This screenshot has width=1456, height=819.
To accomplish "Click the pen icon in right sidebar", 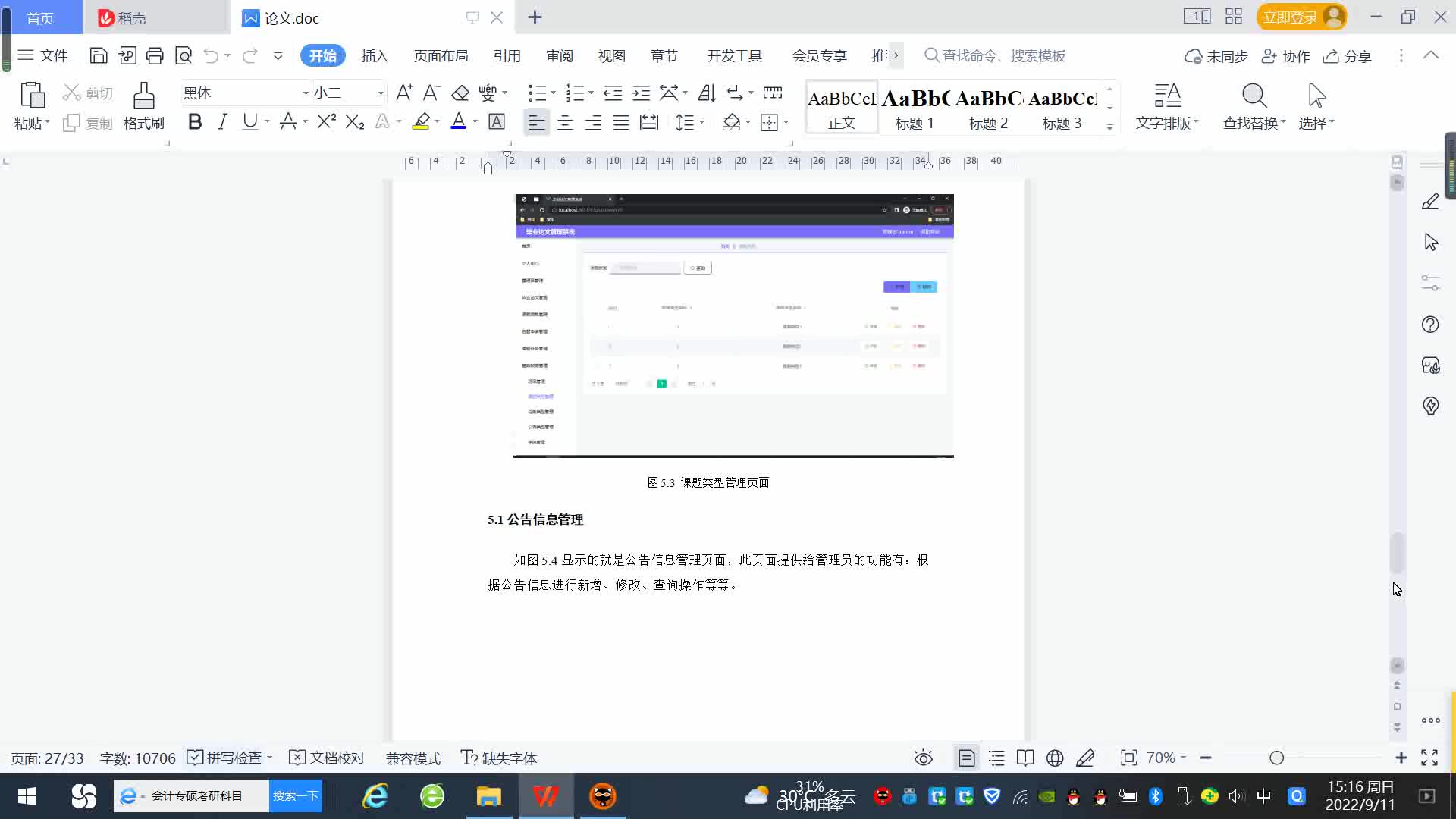I will [x=1430, y=201].
